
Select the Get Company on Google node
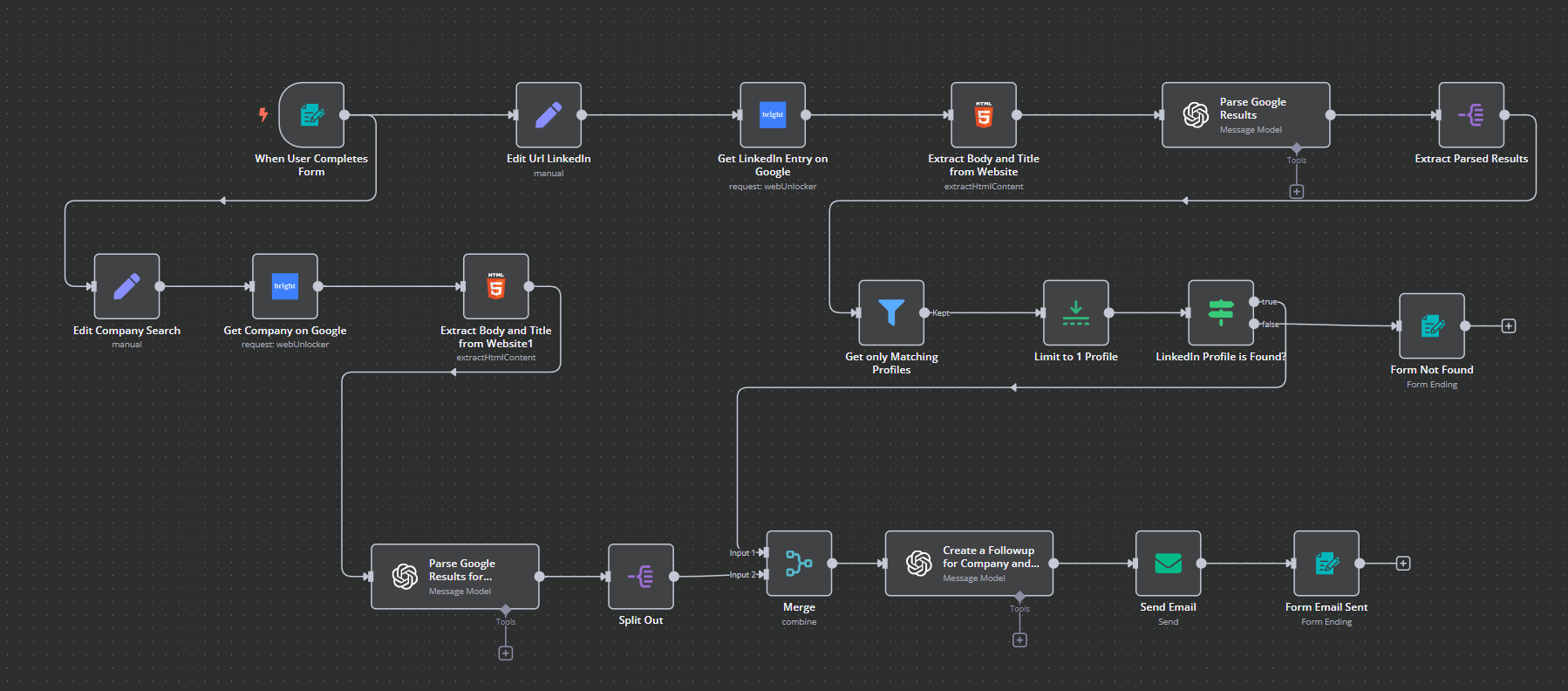pos(284,286)
